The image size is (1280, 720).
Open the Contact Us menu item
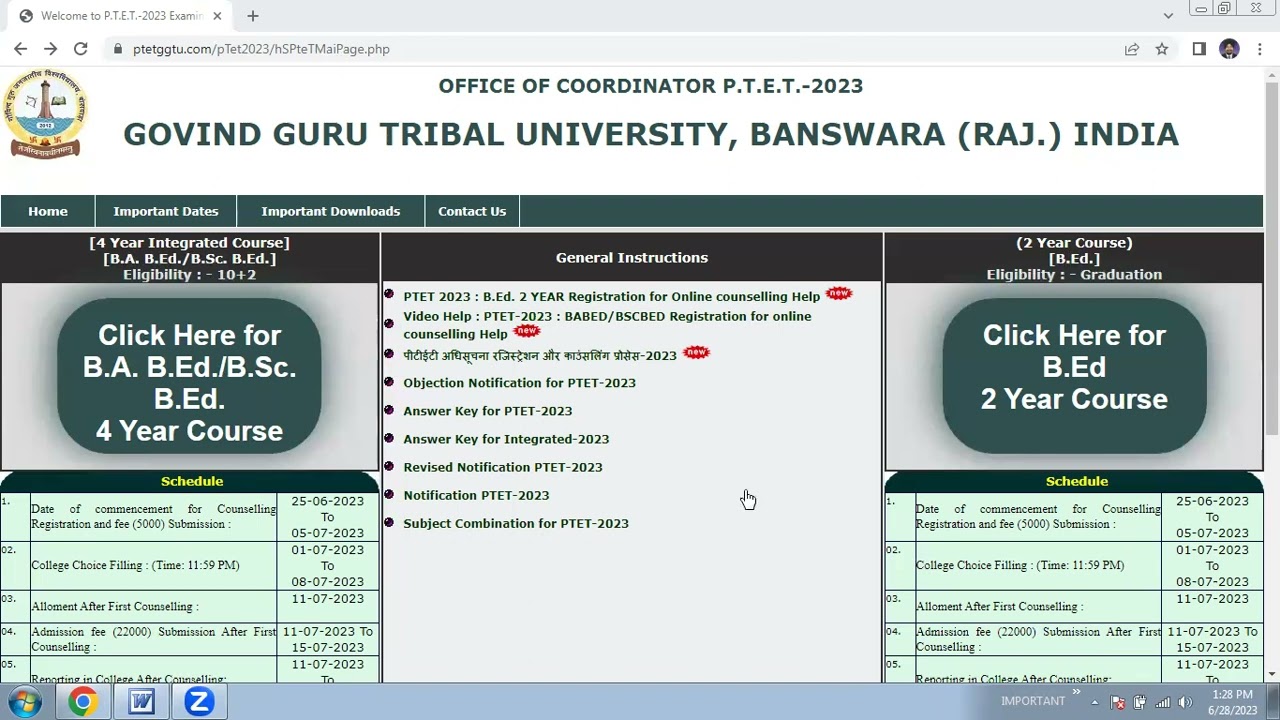click(x=472, y=211)
